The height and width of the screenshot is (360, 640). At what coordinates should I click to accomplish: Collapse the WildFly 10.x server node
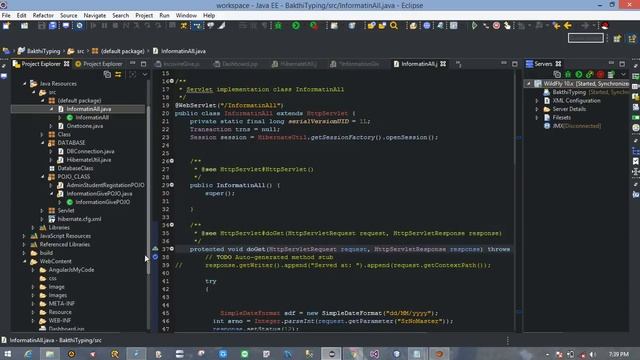529,84
